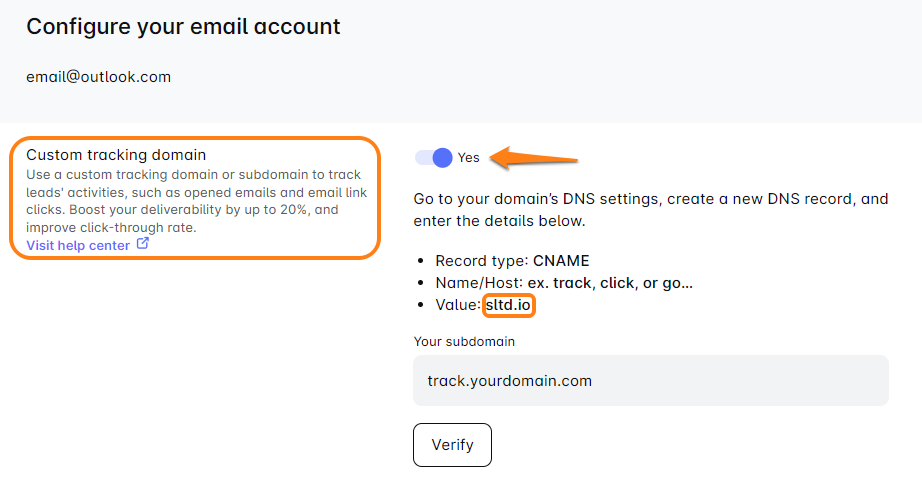Select the bold word click in Name/Host examples
Image resolution: width=922 pixels, height=482 pixels.
(x=617, y=283)
